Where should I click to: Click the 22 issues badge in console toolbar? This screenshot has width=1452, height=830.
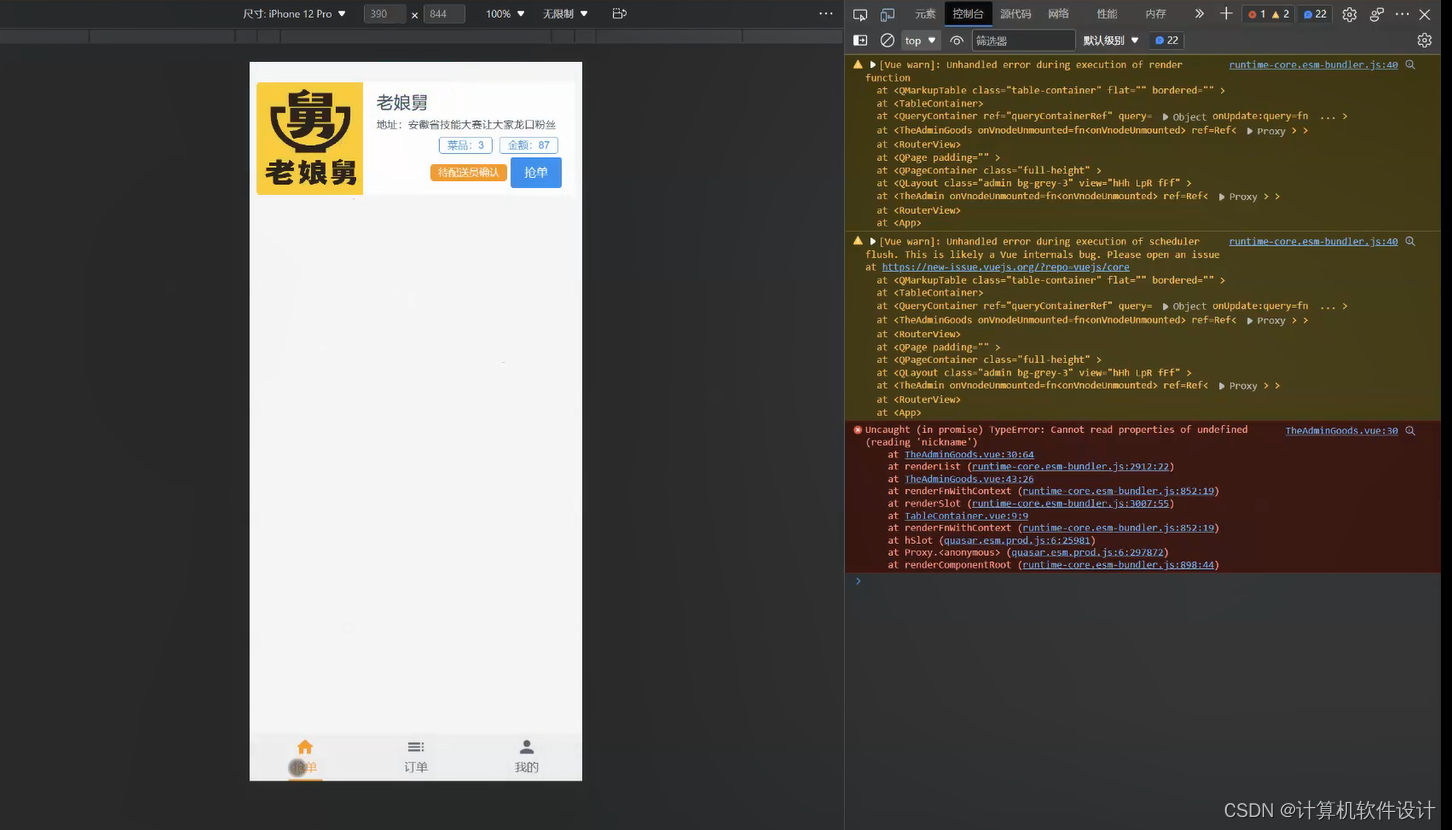point(1166,40)
